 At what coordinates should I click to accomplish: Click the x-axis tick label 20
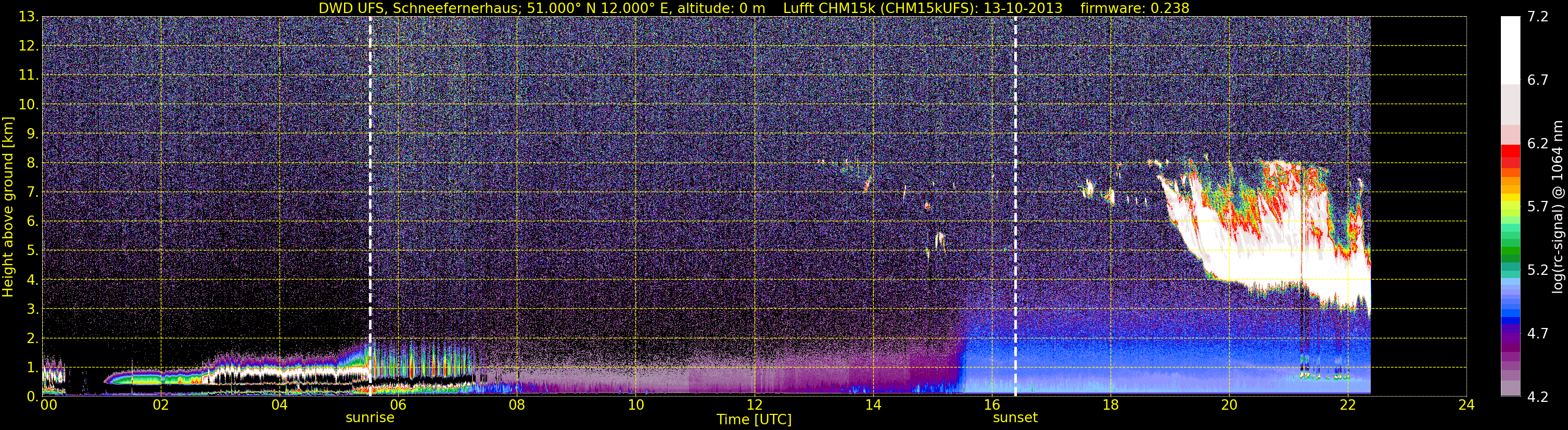[x=1229, y=406]
